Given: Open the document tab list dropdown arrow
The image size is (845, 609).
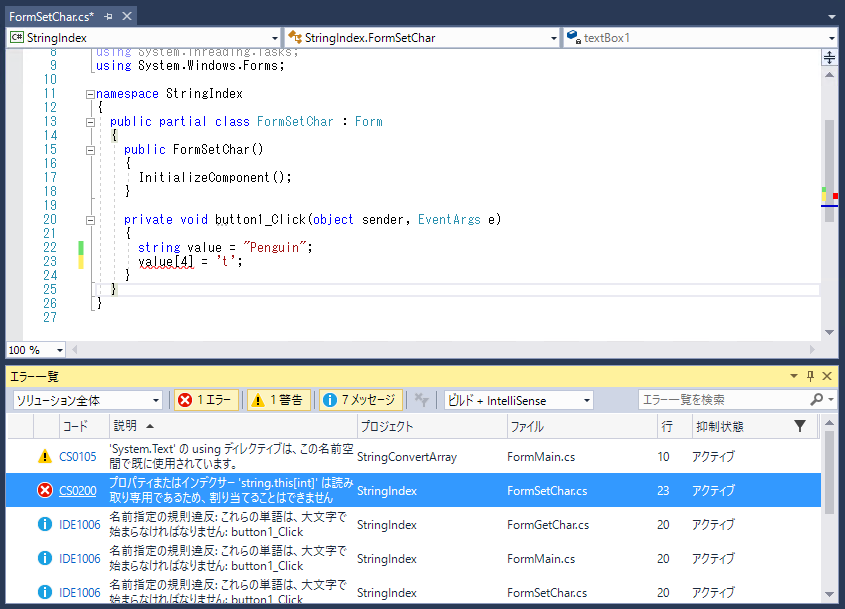Looking at the screenshot, I should click(832, 17).
